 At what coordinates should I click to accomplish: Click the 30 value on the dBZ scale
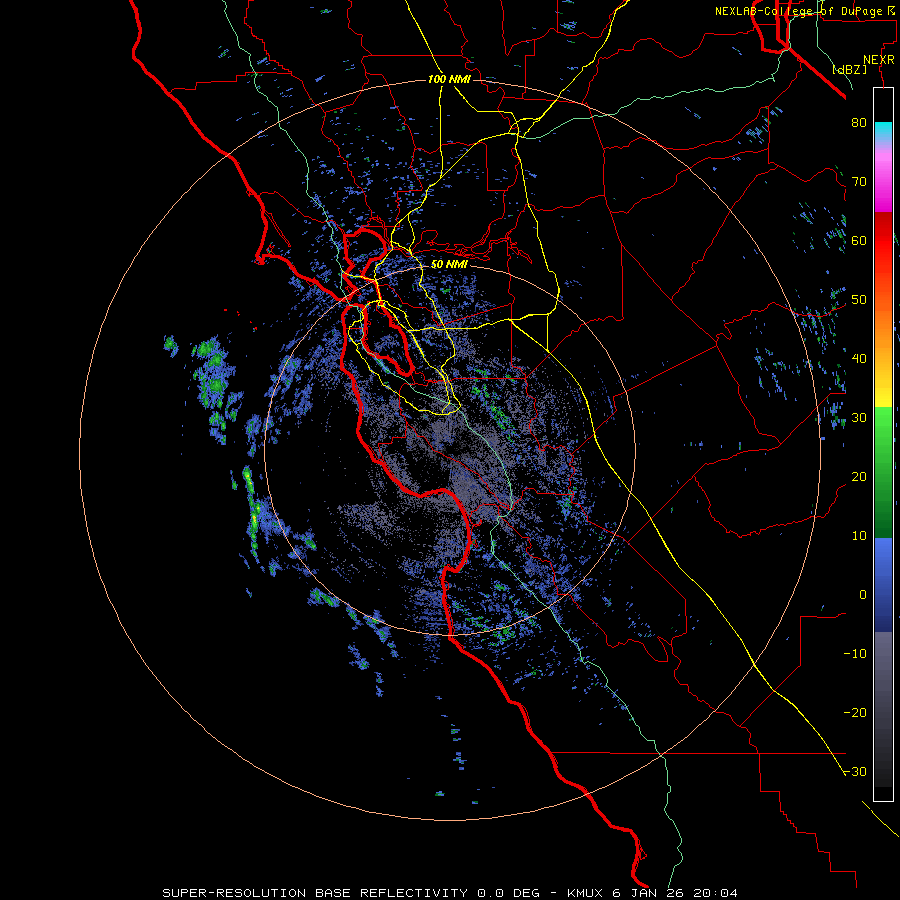click(x=859, y=418)
